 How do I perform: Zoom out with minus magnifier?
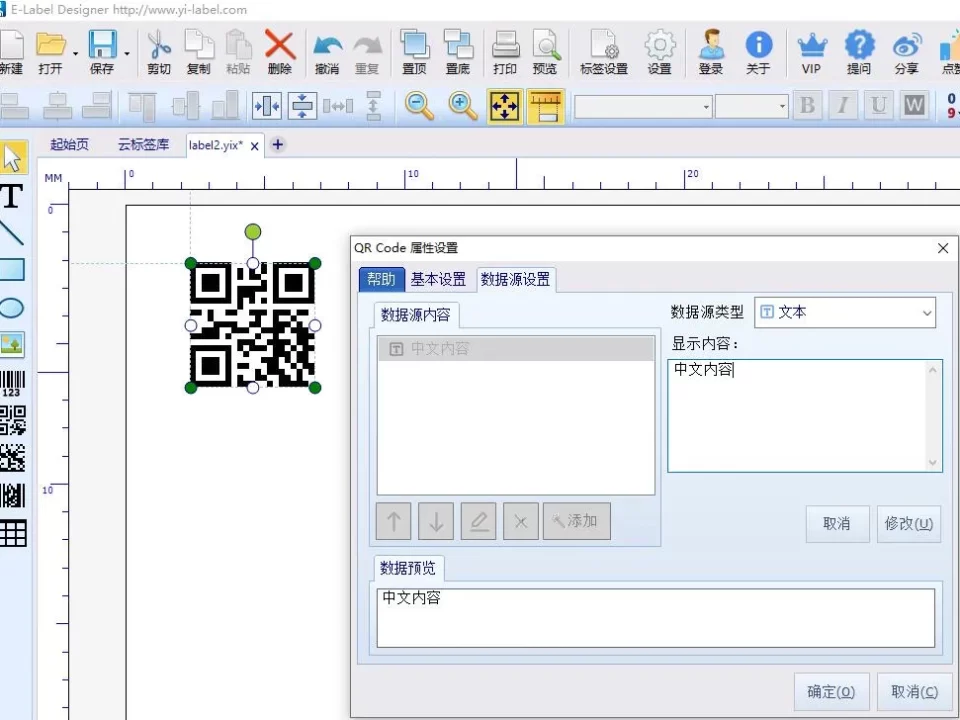click(x=419, y=106)
